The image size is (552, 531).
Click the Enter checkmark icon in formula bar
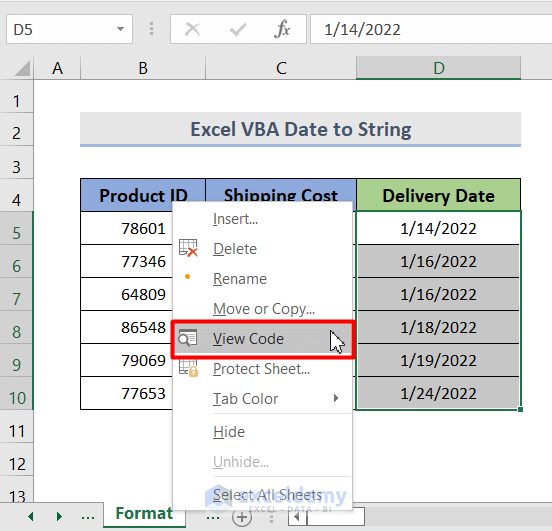[238, 30]
